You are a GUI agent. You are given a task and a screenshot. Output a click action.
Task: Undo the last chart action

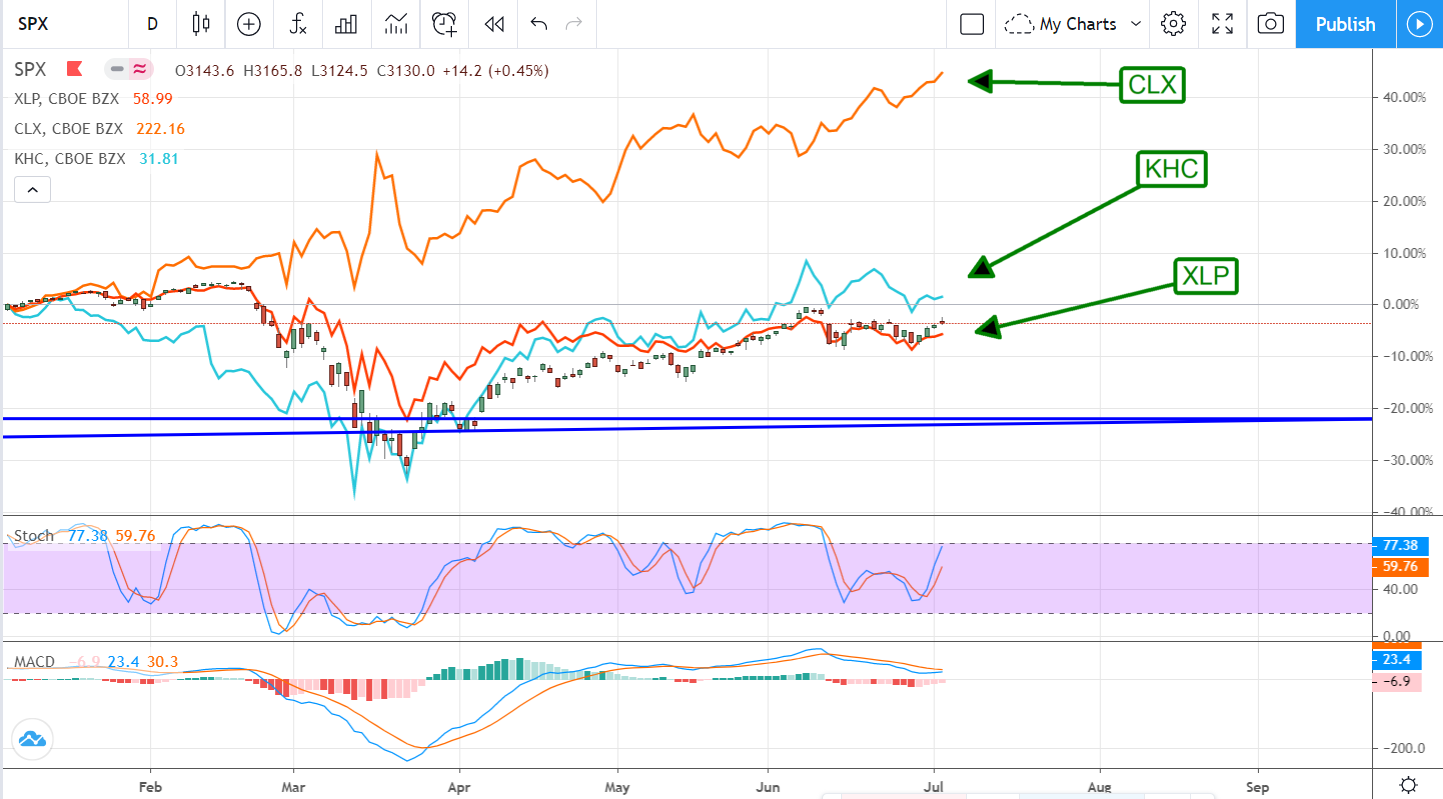[x=539, y=24]
